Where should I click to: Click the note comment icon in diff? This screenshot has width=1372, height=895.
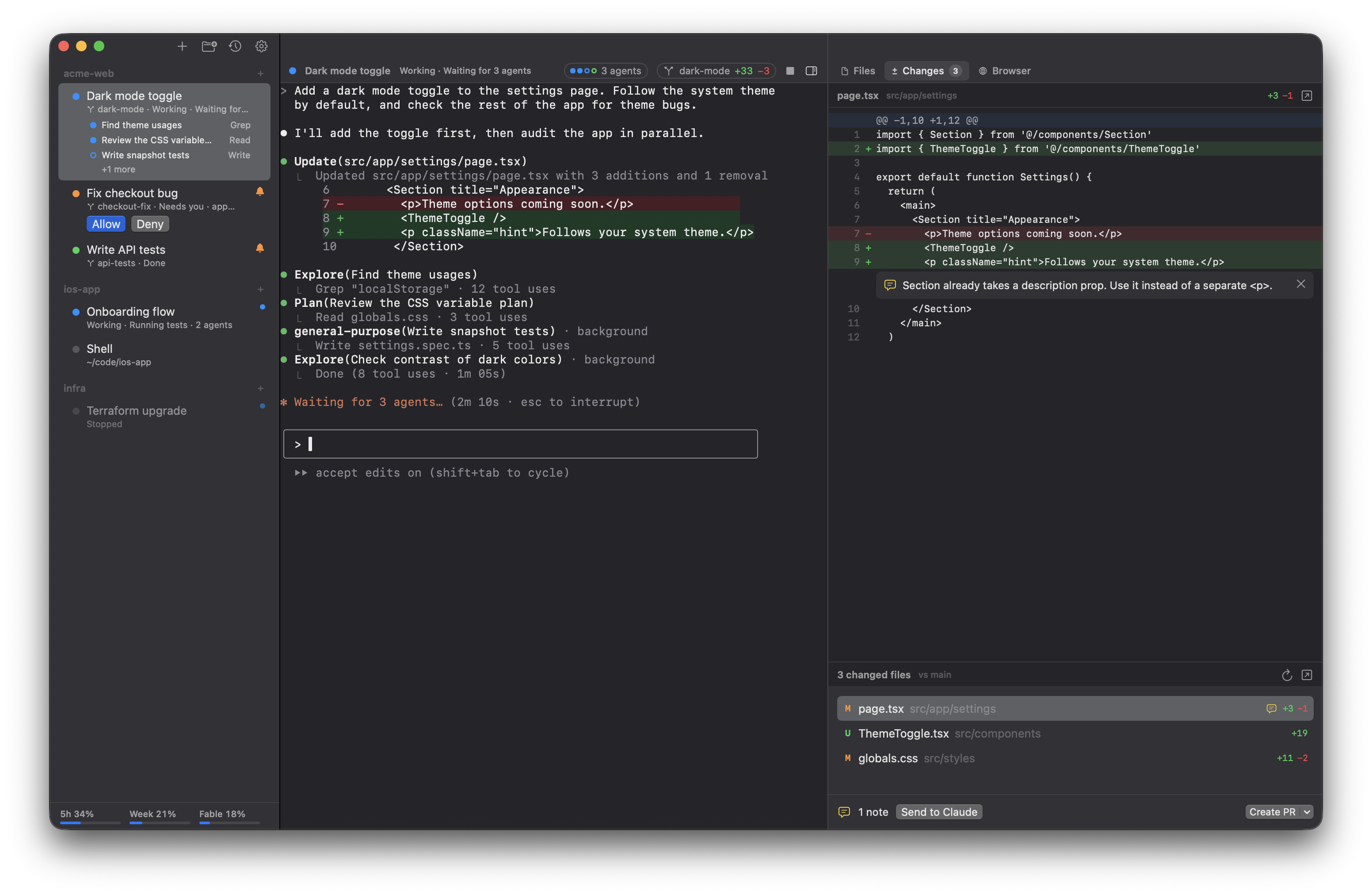(x=890, y=285)
